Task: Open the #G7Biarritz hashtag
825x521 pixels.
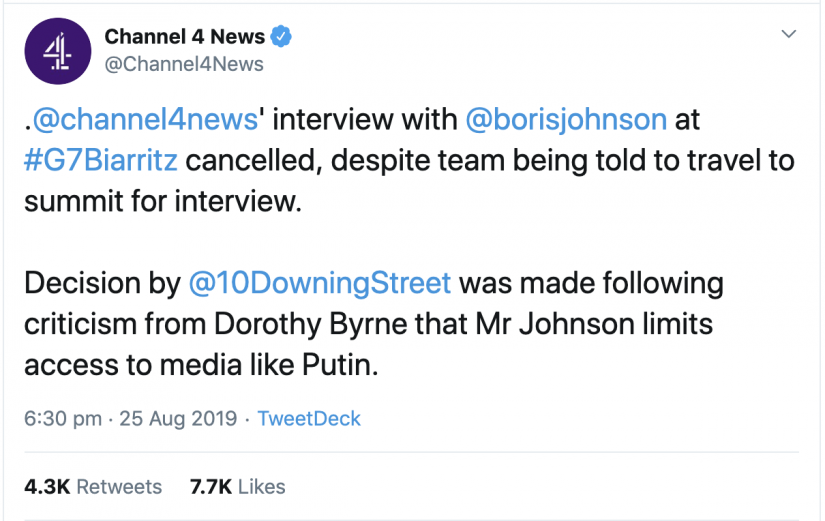Action: click(x=101, y=160)
